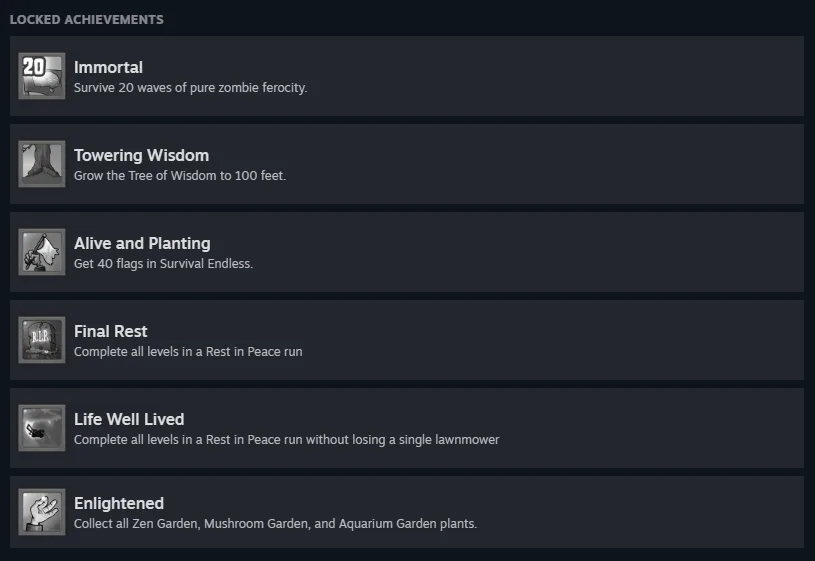Click the Alive and Planting flag icon
This screenshot has width=815, height=561.
pyautogui.click(x=41, y=252)
